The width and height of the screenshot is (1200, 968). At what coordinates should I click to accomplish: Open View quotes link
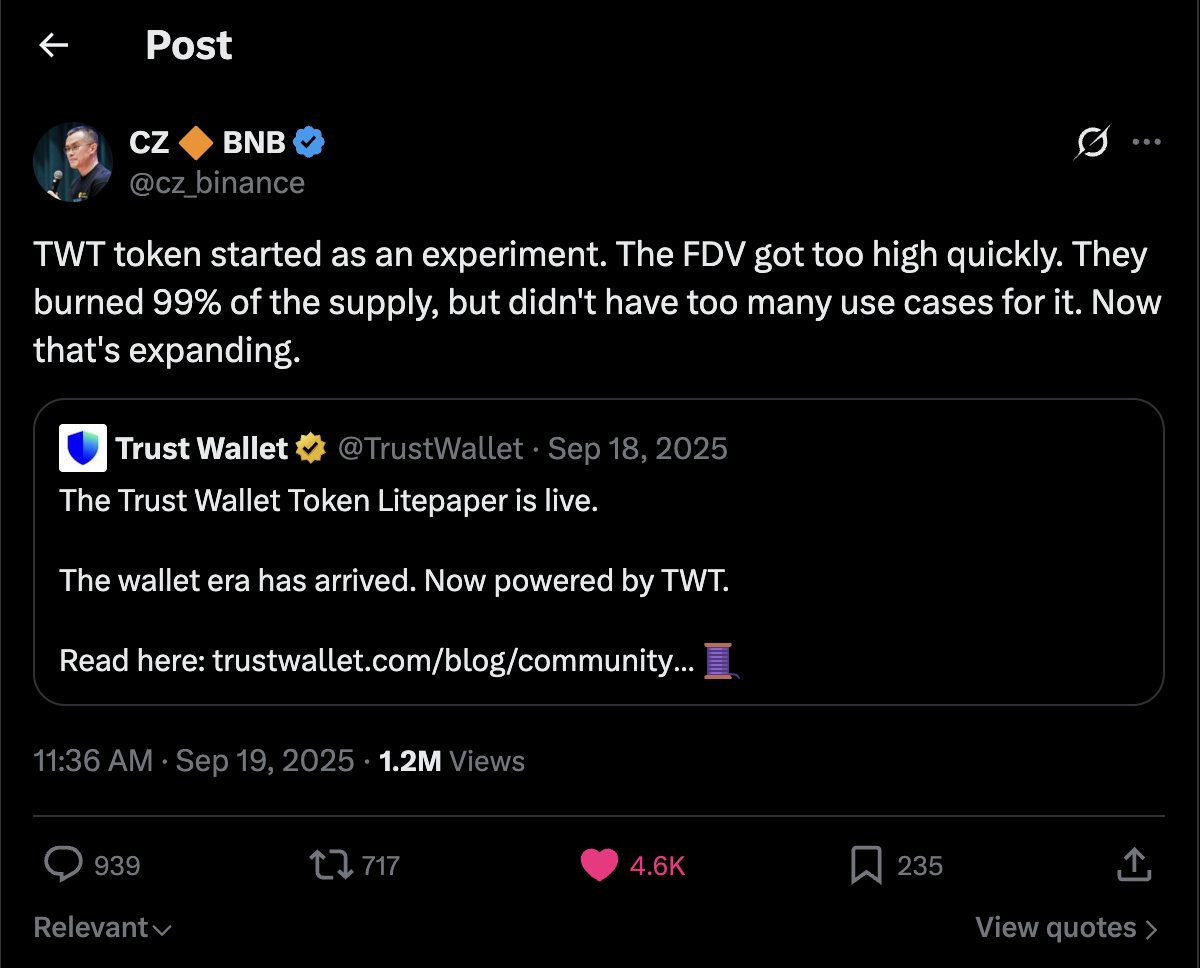[1066, 928]
